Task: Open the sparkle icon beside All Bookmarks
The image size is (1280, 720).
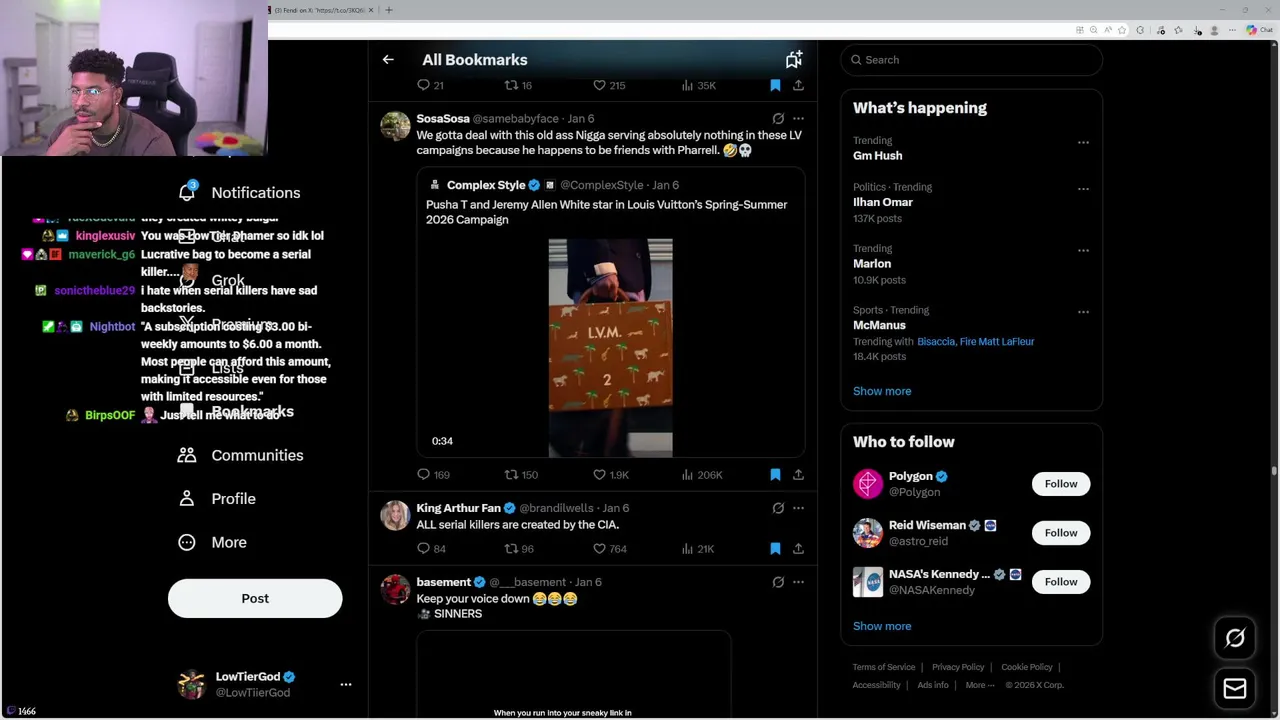Action: tap(794, 60)
